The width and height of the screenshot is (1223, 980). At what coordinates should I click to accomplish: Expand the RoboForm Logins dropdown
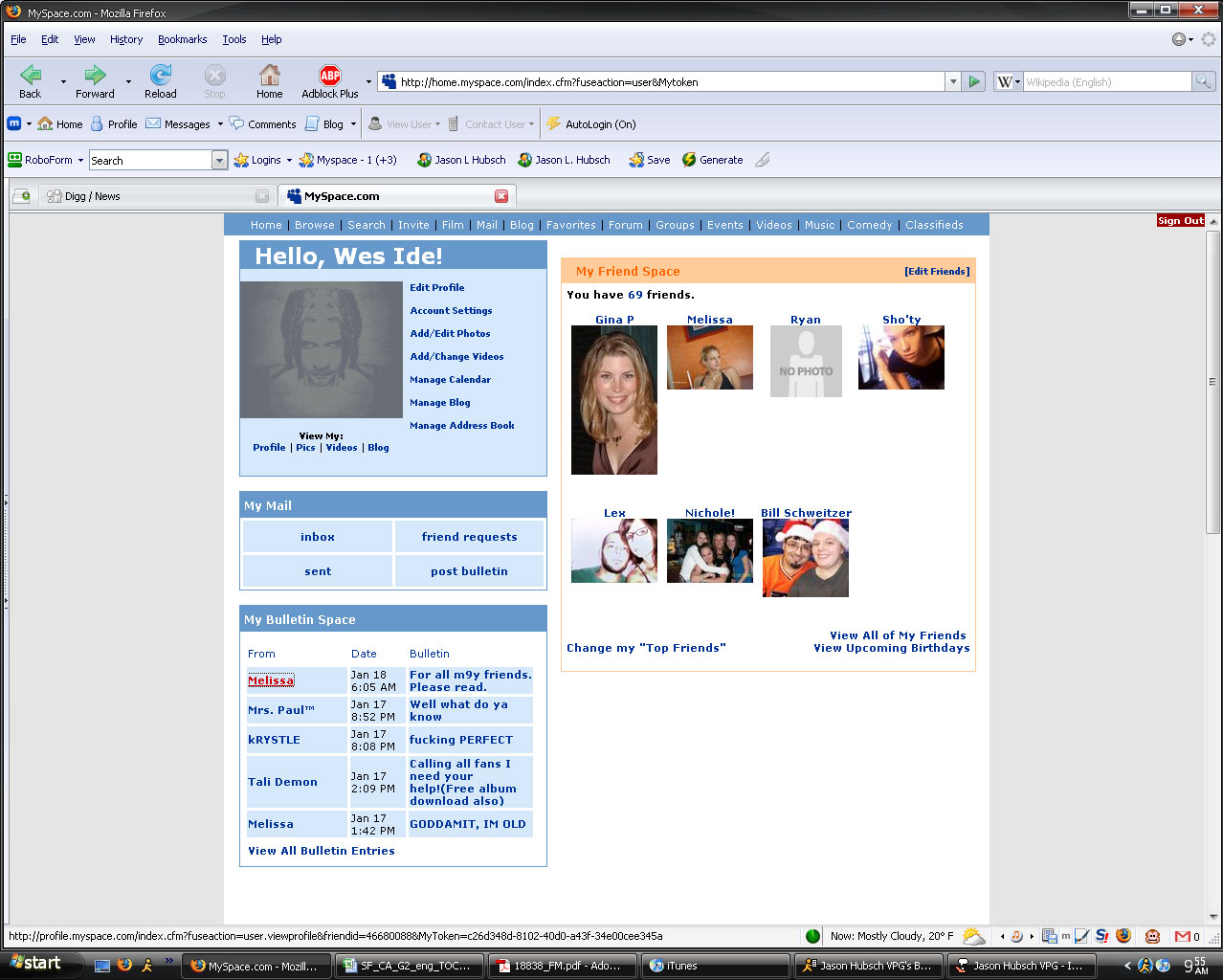[x=289, y=160]
